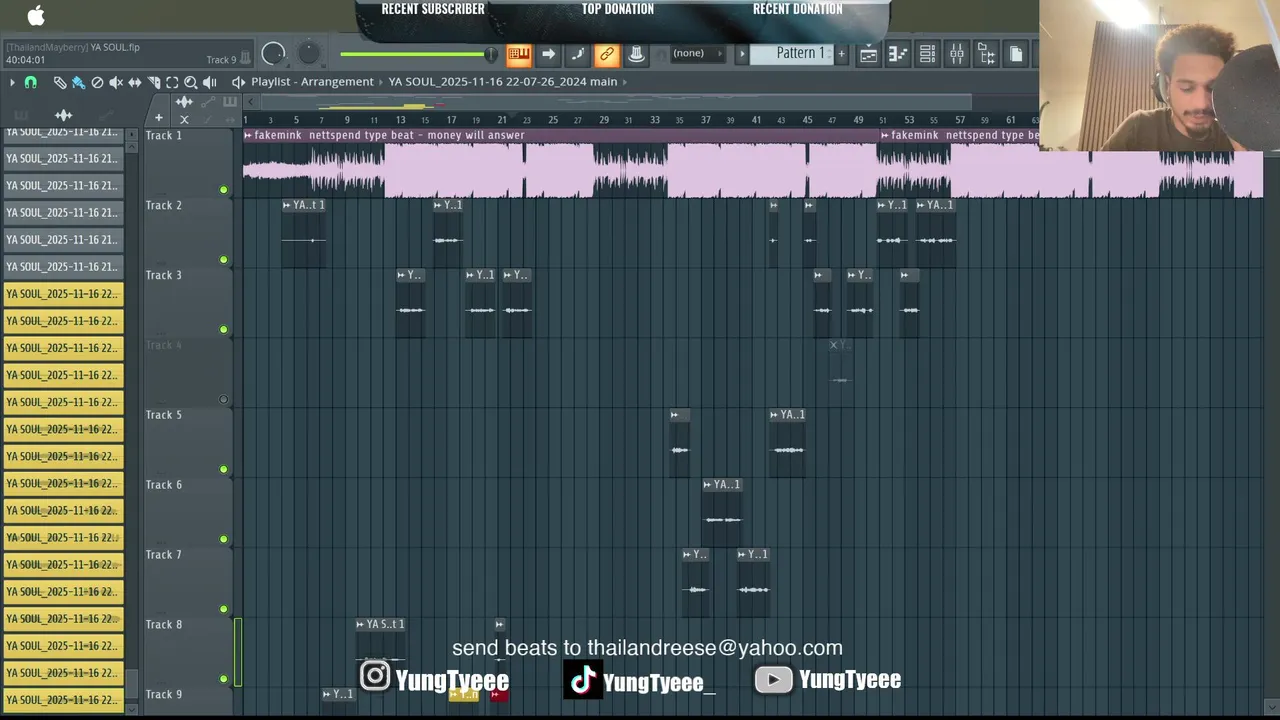Viewport: 1280px width, 720px height.
Task: Select the Mute tool
Action: (x=116, y=82)
